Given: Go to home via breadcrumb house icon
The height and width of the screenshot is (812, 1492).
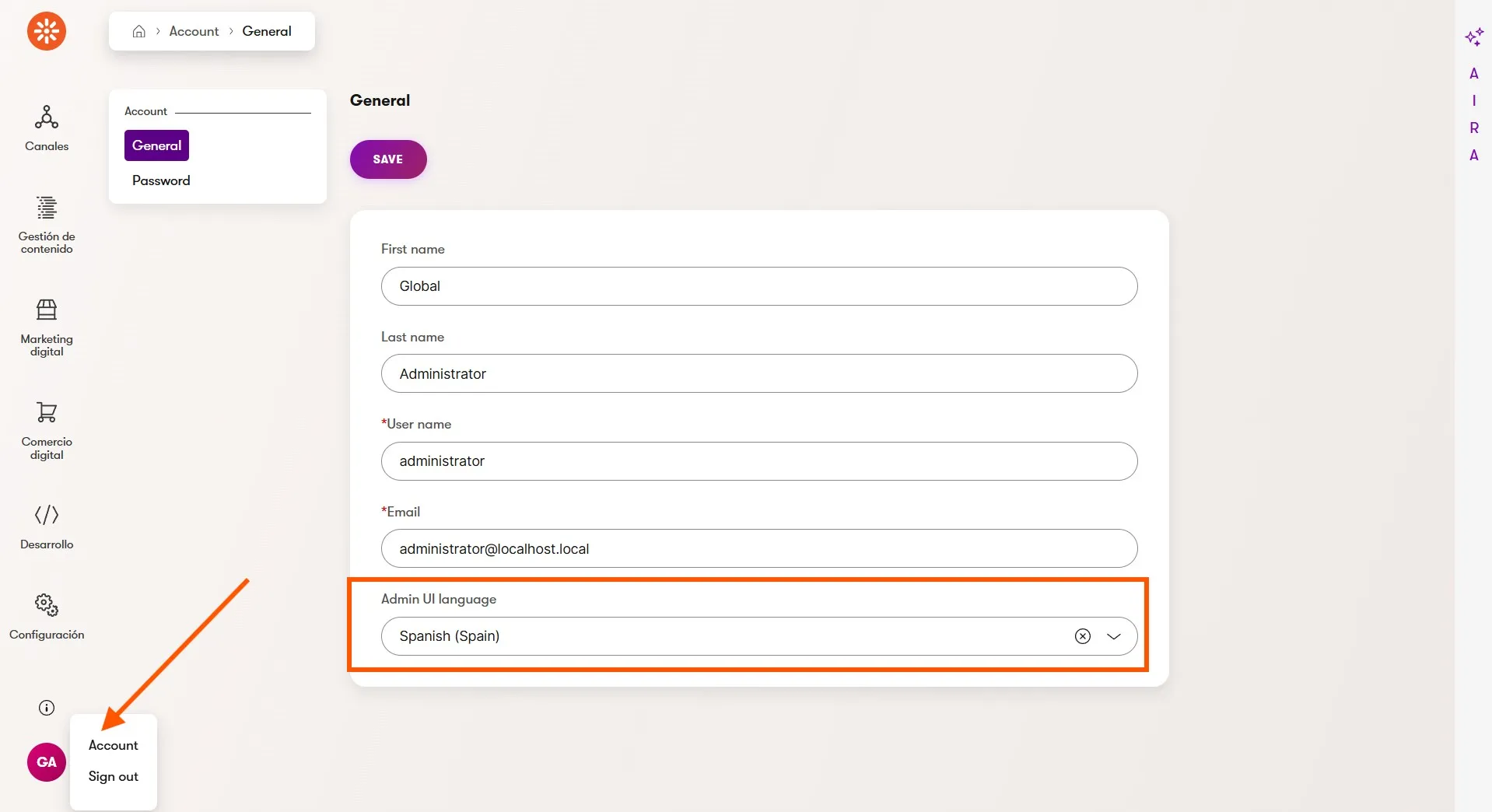Looking at the screenshot, I should coord(139,31).
